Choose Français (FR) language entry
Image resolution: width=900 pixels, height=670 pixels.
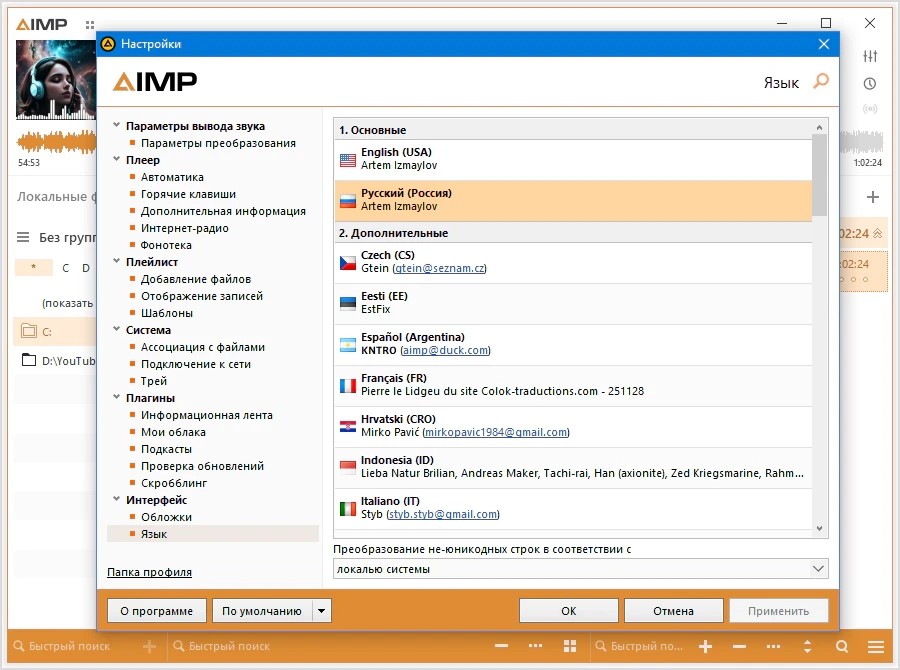pos(573,385)
